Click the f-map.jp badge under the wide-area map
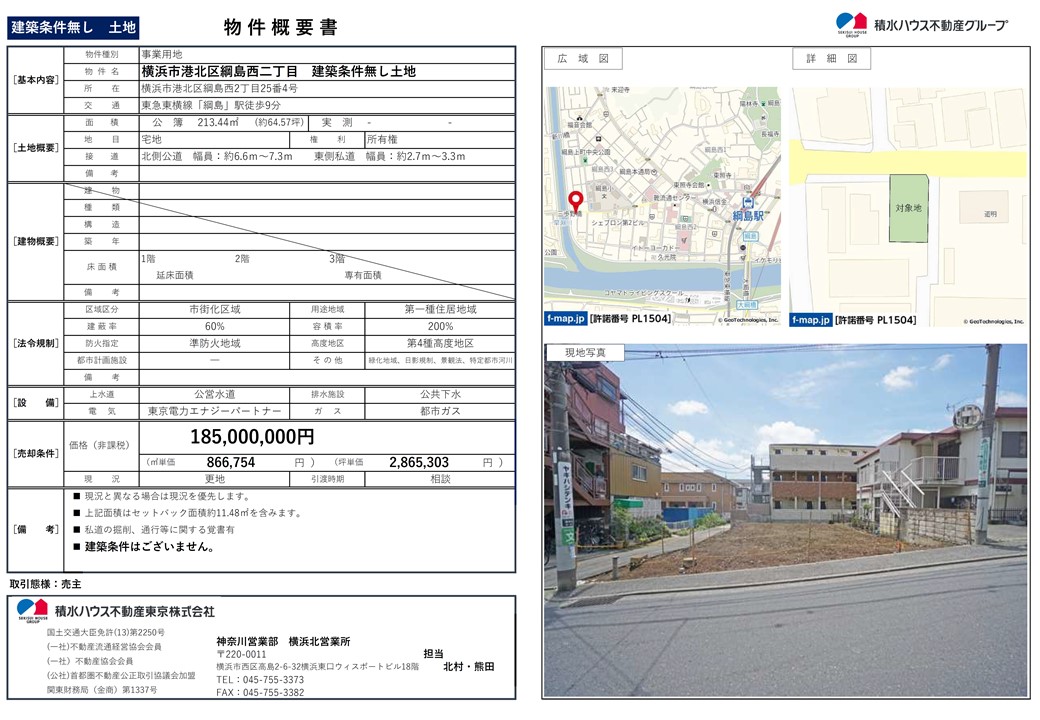 [565, 319]
